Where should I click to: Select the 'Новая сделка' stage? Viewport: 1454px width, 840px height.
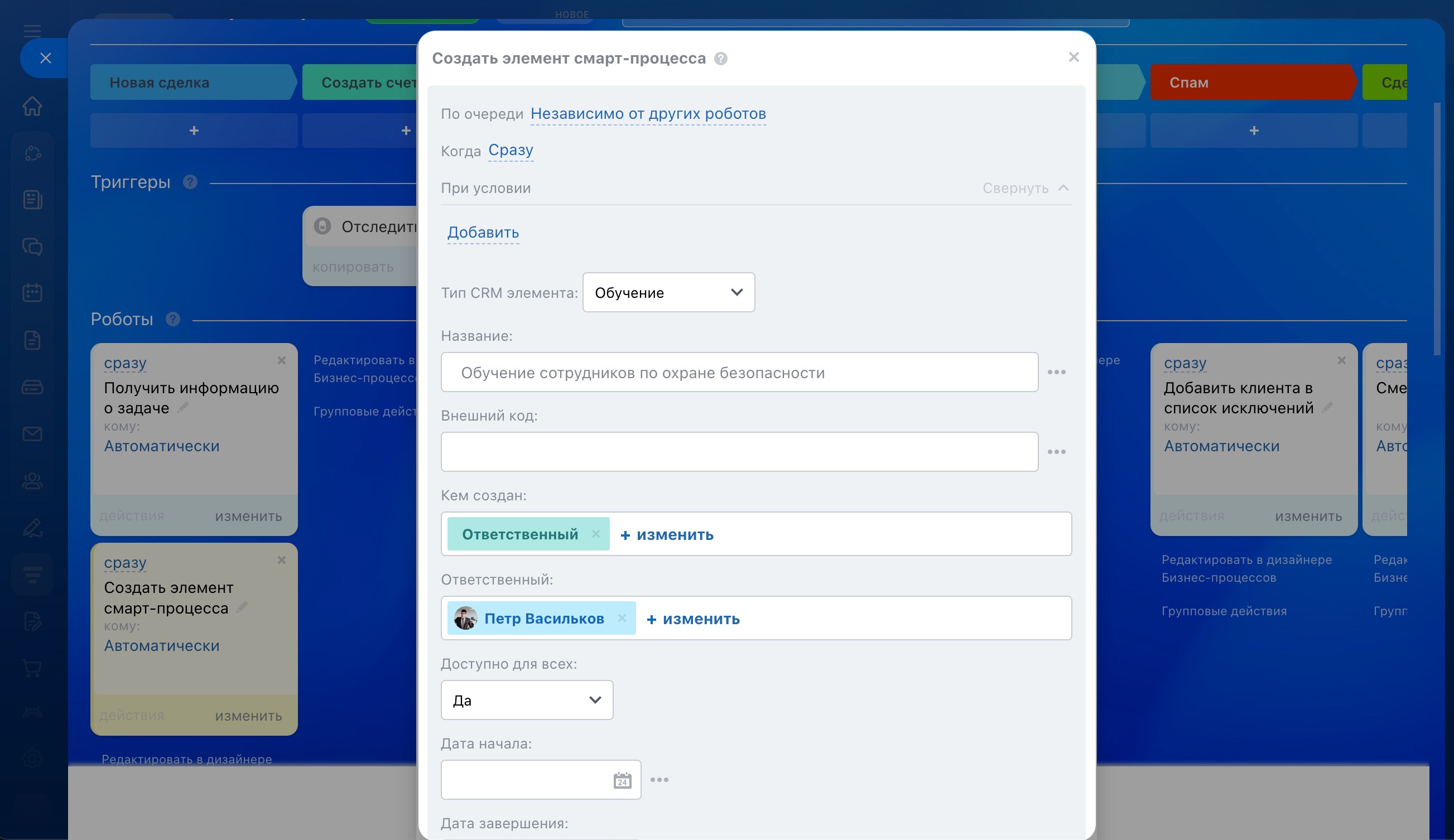pos(193,82)
